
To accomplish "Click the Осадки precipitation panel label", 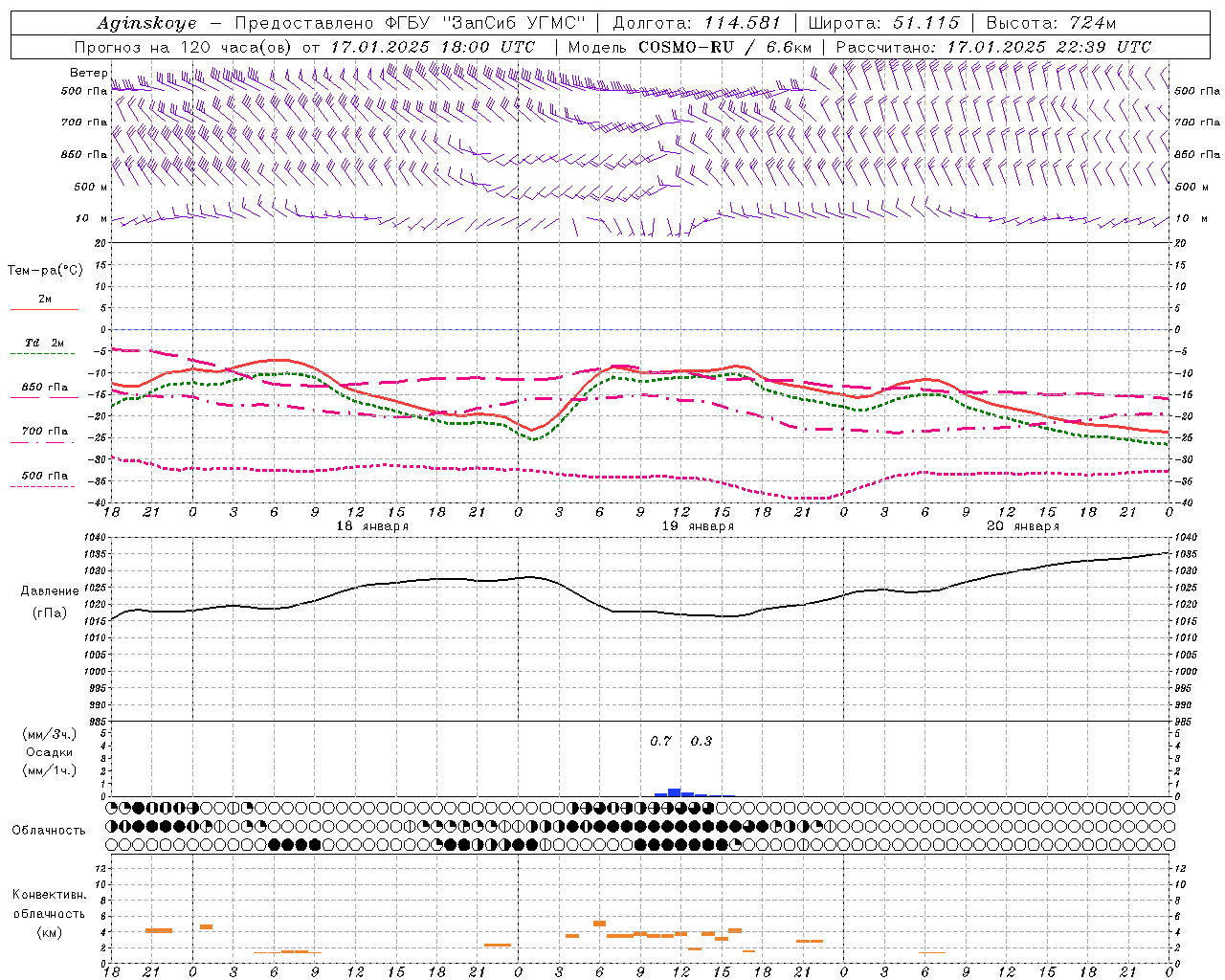I will tap(50, 752).
